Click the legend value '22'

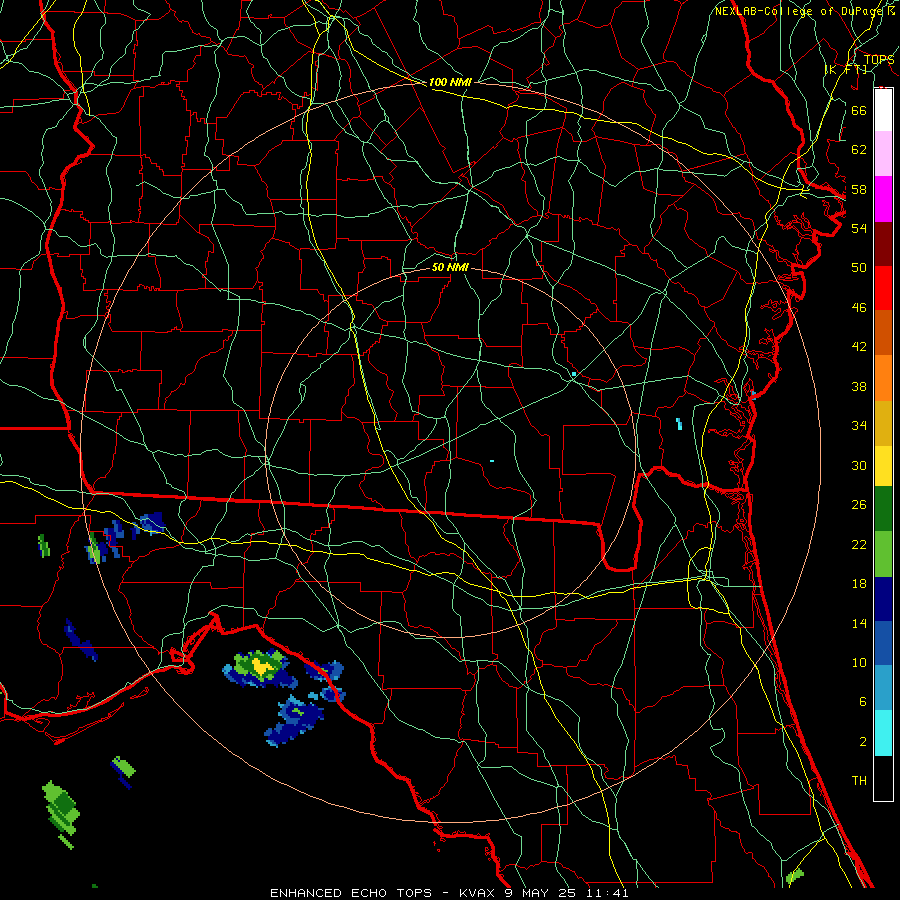point(859,544)
